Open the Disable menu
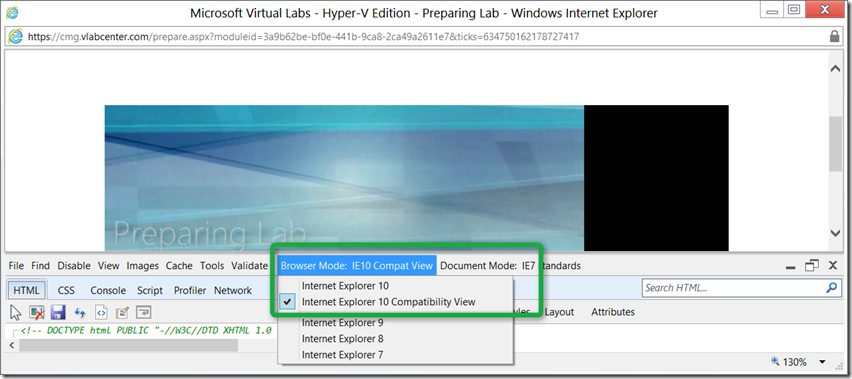 tap(74, 266)
